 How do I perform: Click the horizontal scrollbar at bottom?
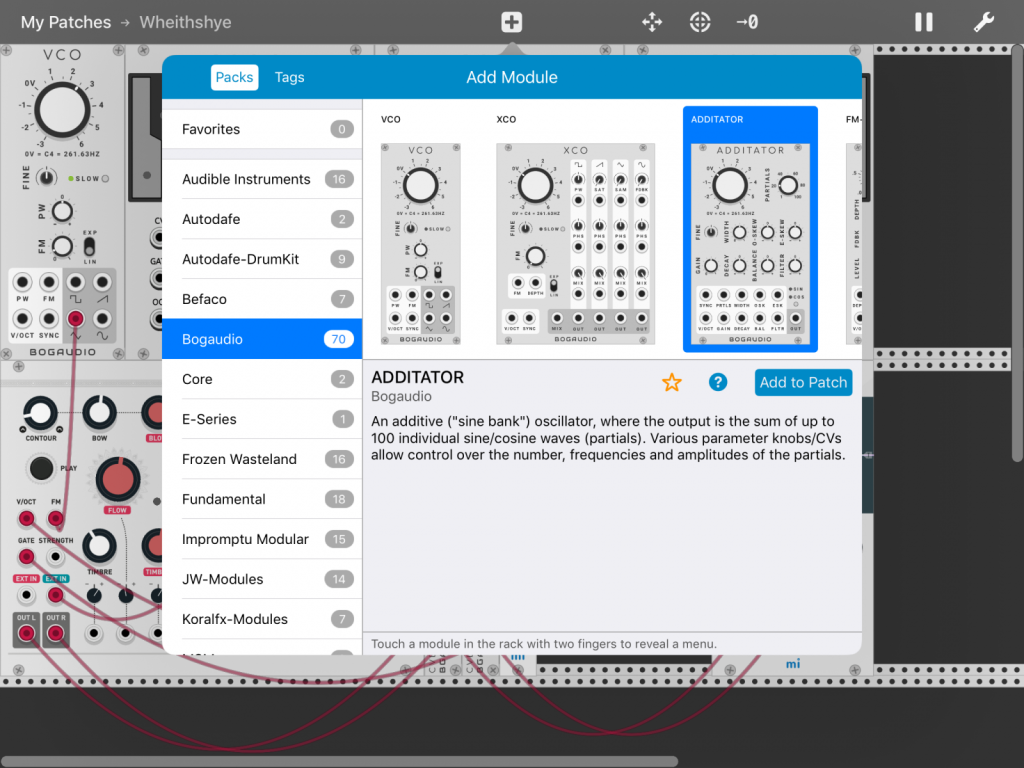340,762
